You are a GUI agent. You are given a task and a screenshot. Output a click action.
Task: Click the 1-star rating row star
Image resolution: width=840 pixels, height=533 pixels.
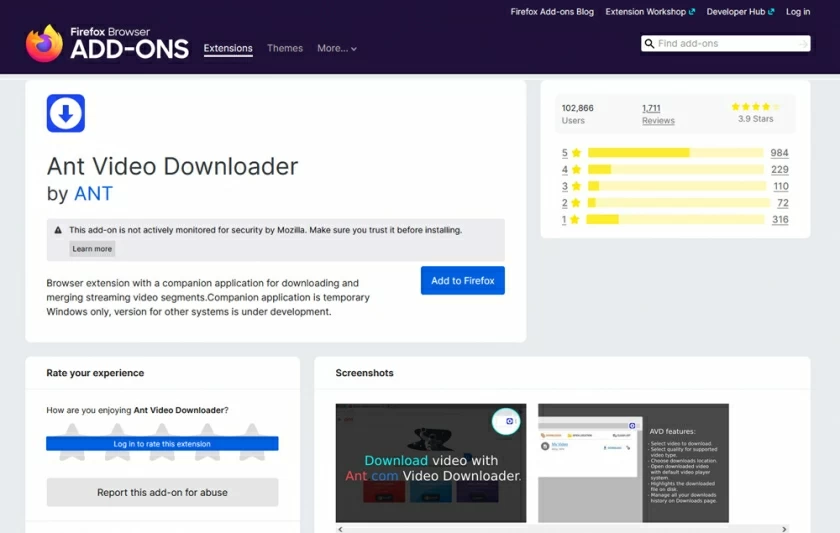575,219
